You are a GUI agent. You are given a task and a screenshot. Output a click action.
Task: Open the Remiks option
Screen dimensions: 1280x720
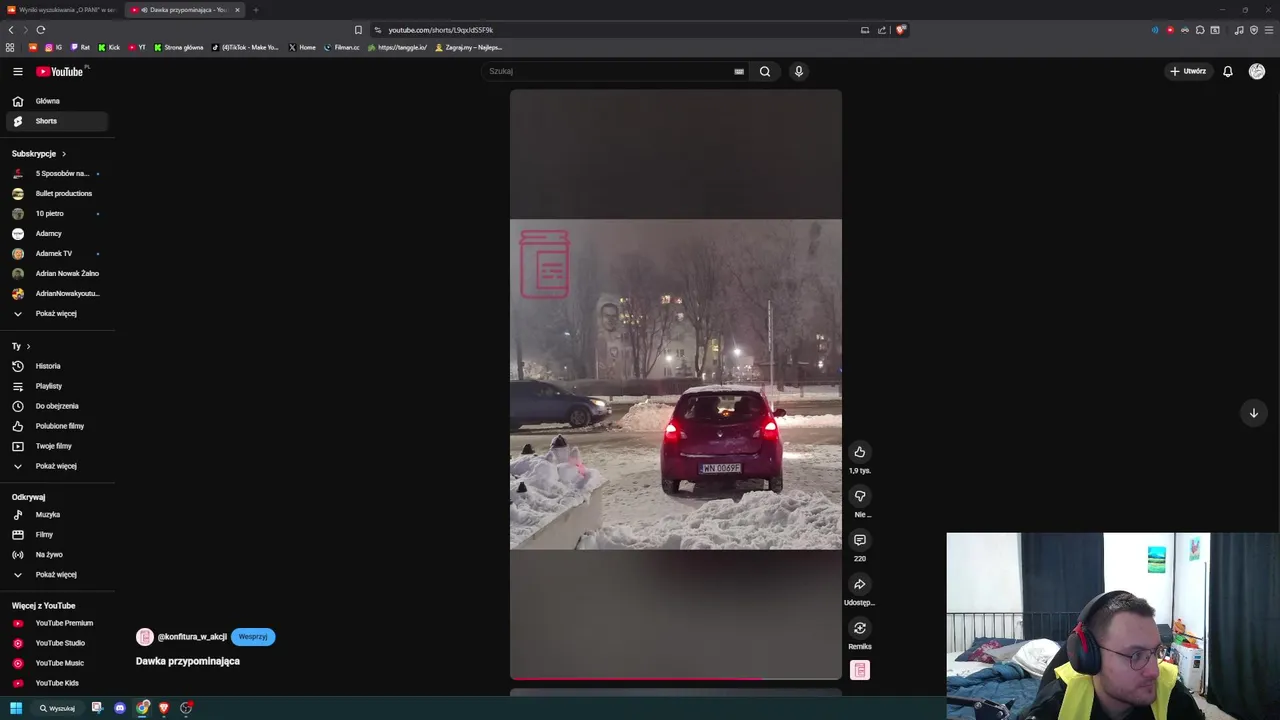pyautogui.click(x=859, y=628)
